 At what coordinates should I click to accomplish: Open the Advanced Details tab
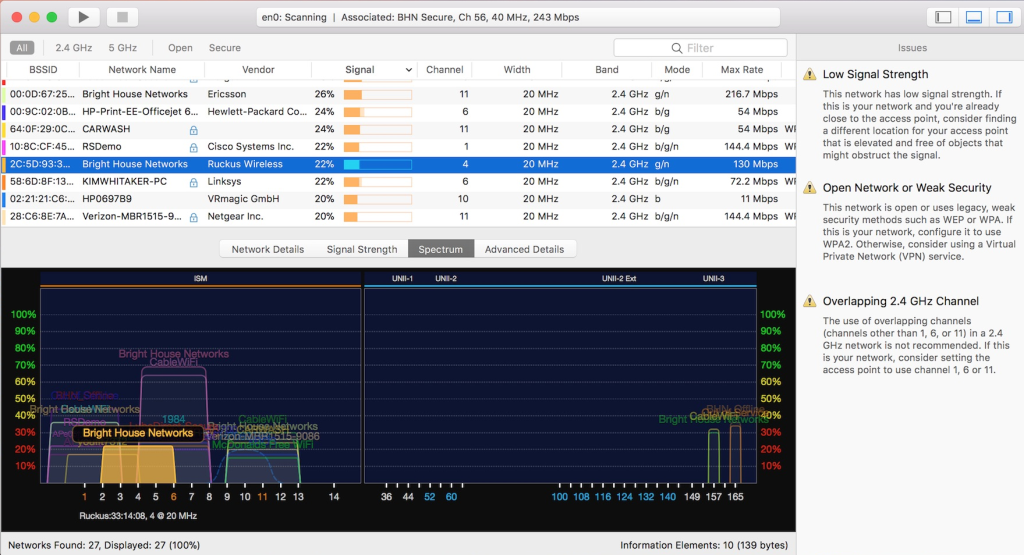(x=523, y=249)
